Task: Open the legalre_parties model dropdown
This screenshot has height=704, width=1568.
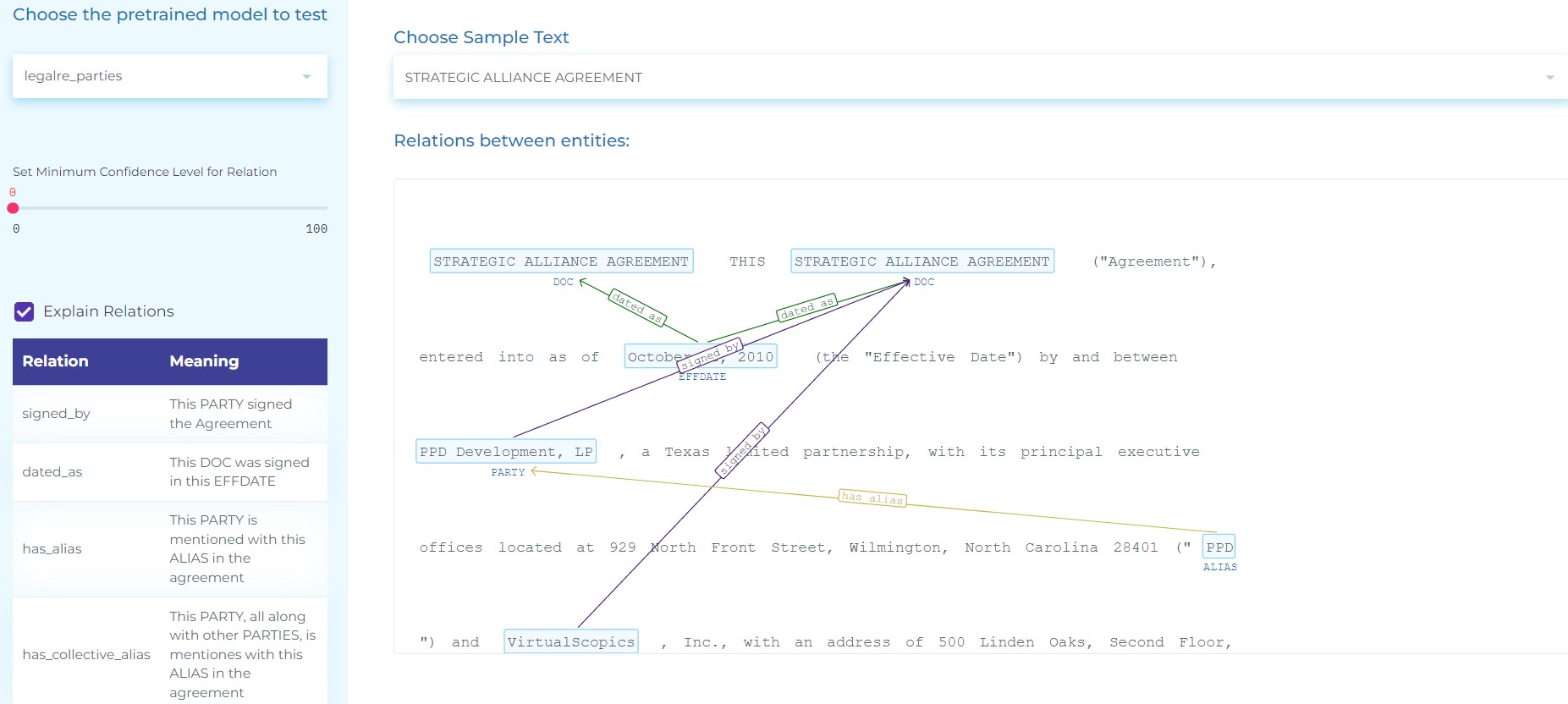Action: pos(169,76)
